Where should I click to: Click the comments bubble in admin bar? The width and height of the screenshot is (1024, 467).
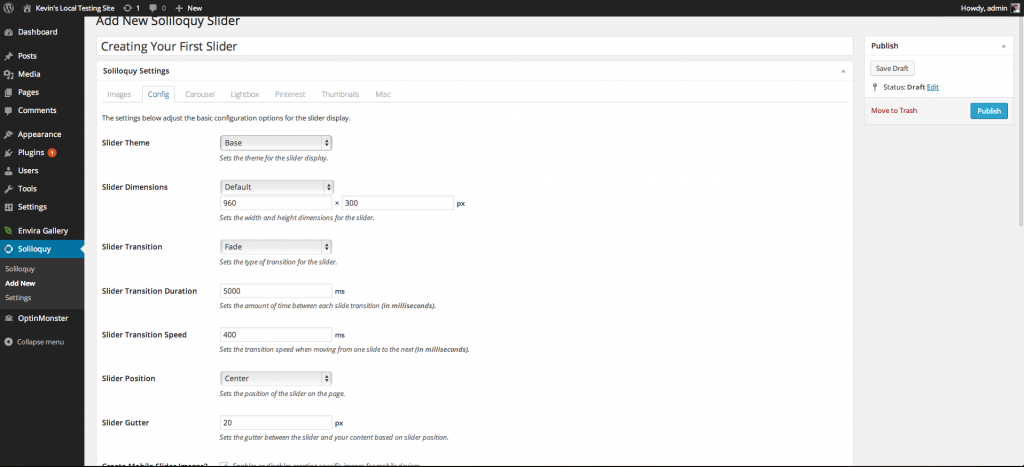pyautogui.click(x=152, y=7)
